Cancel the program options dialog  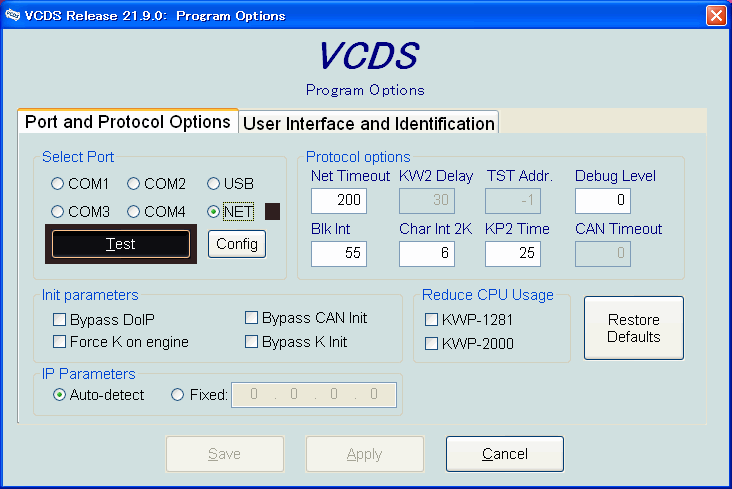click(x=505, y=454)
